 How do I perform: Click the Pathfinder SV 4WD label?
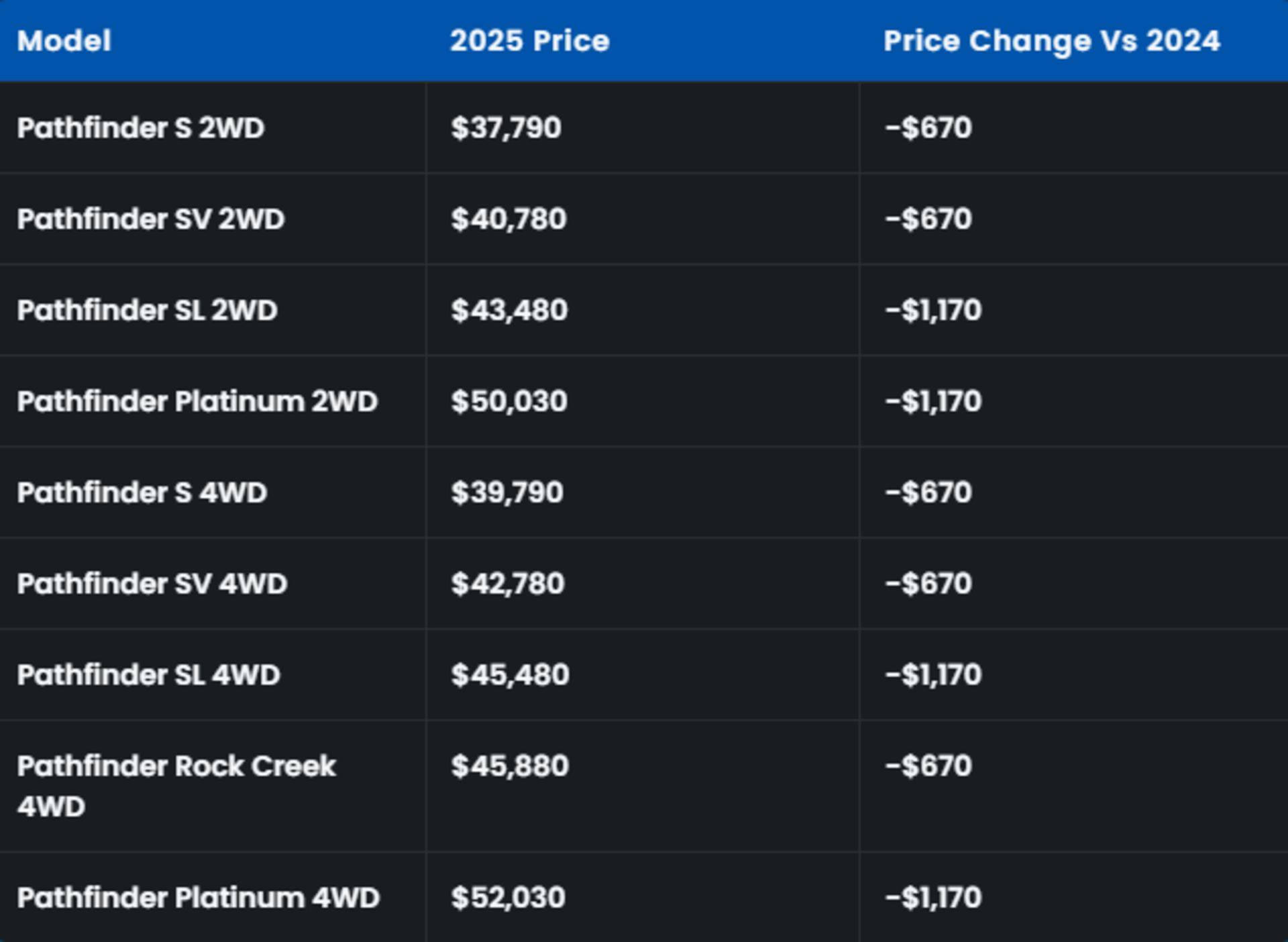[152, 584]
